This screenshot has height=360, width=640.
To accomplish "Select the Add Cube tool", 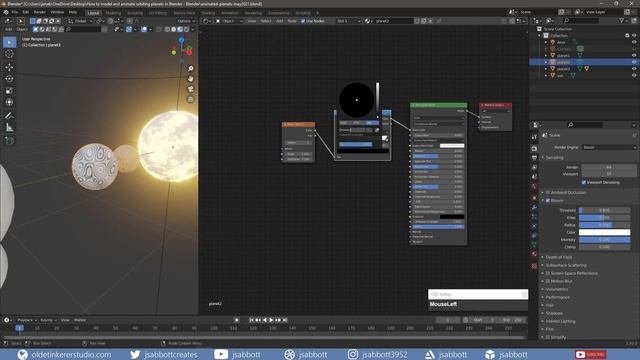I will (x=9, y=141).
